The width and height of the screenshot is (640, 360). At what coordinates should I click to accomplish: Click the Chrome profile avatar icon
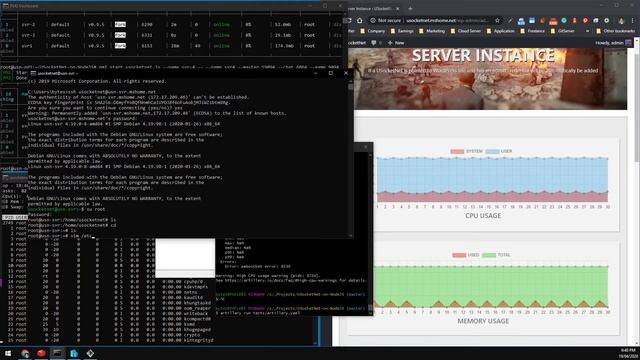tap(622, 20)
